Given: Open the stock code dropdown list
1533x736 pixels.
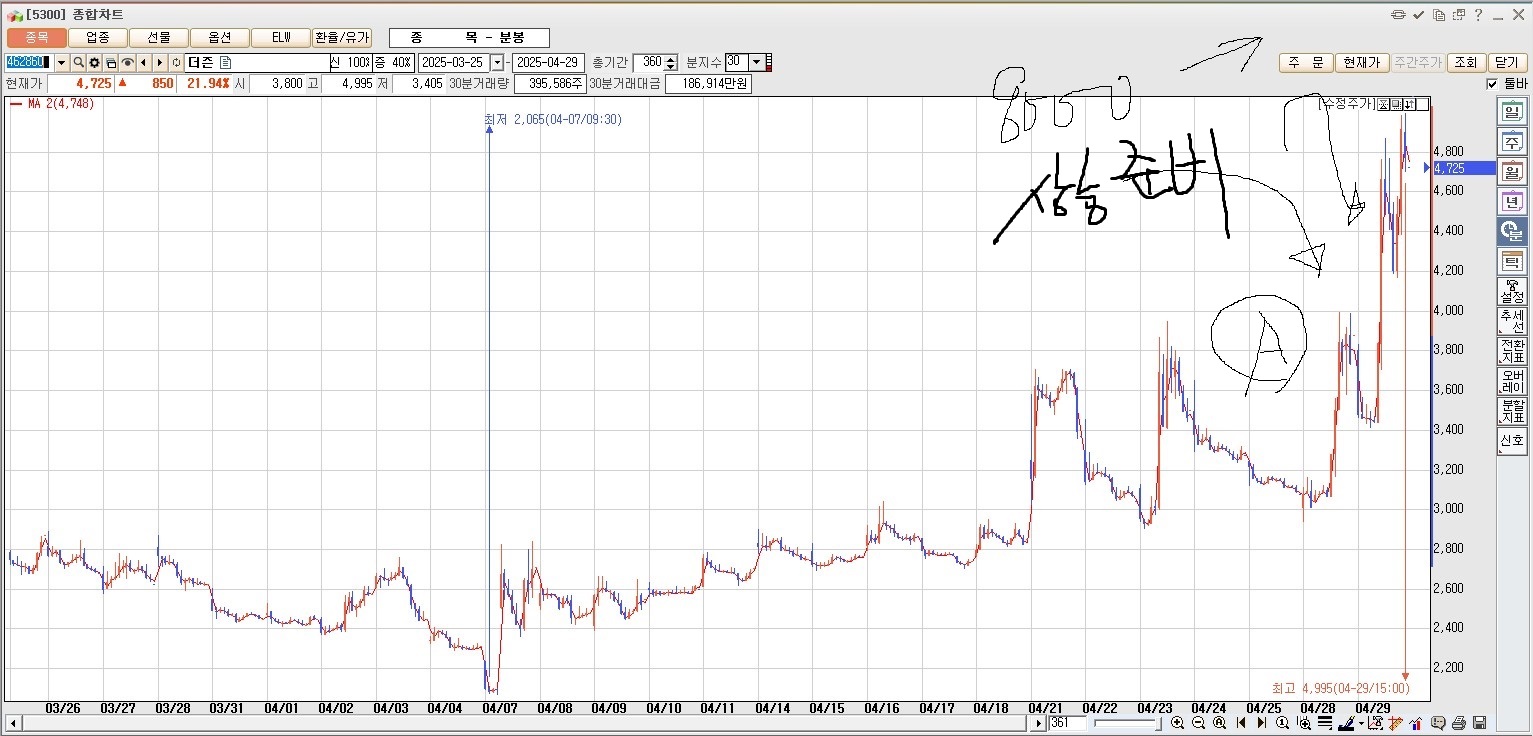Looking at the screenshot, I should [61, 63].
